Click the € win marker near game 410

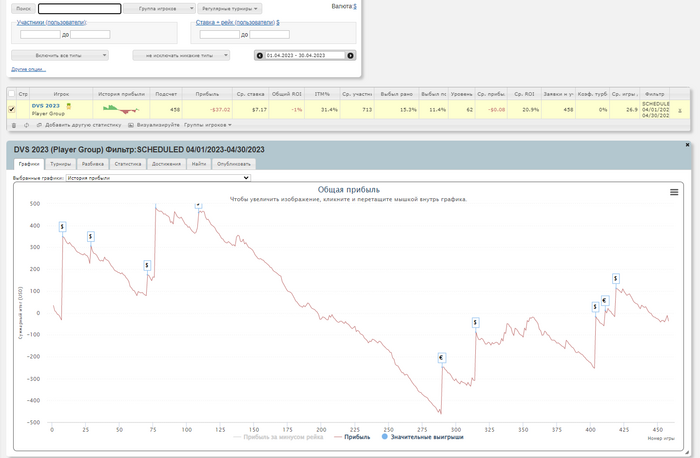604,300
